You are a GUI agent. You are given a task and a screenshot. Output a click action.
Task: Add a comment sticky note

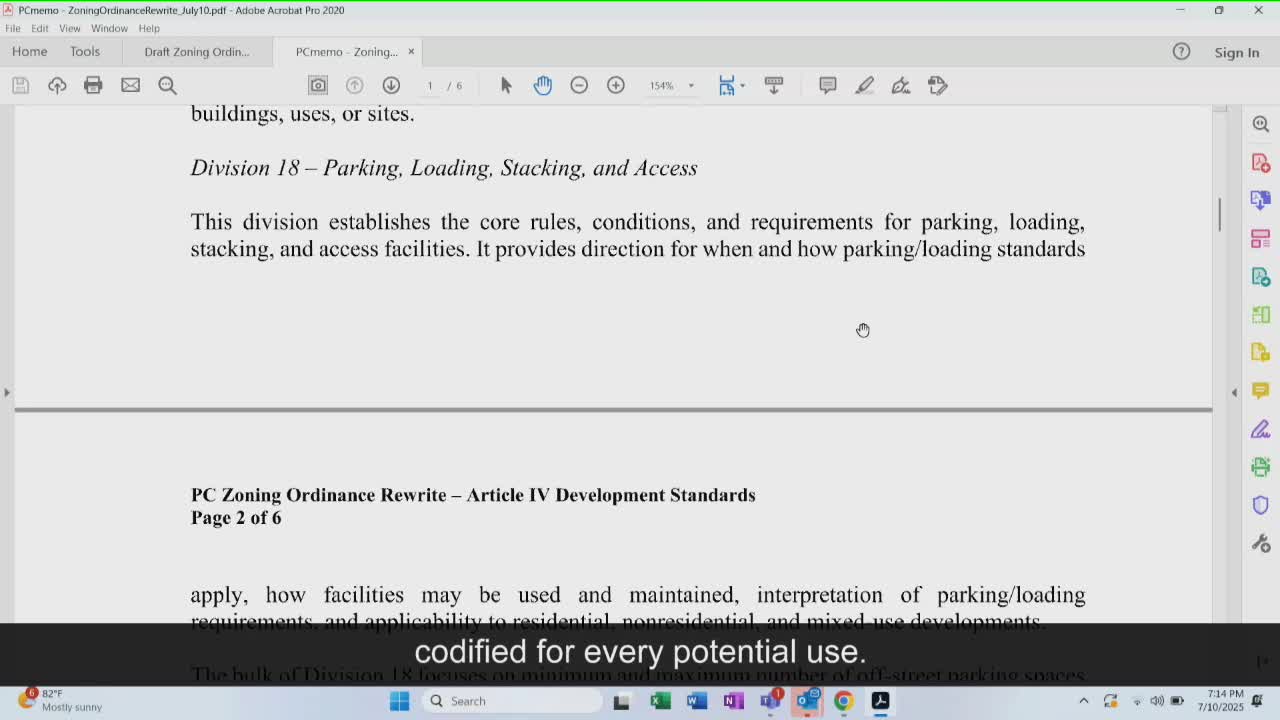tap(828, 86)
